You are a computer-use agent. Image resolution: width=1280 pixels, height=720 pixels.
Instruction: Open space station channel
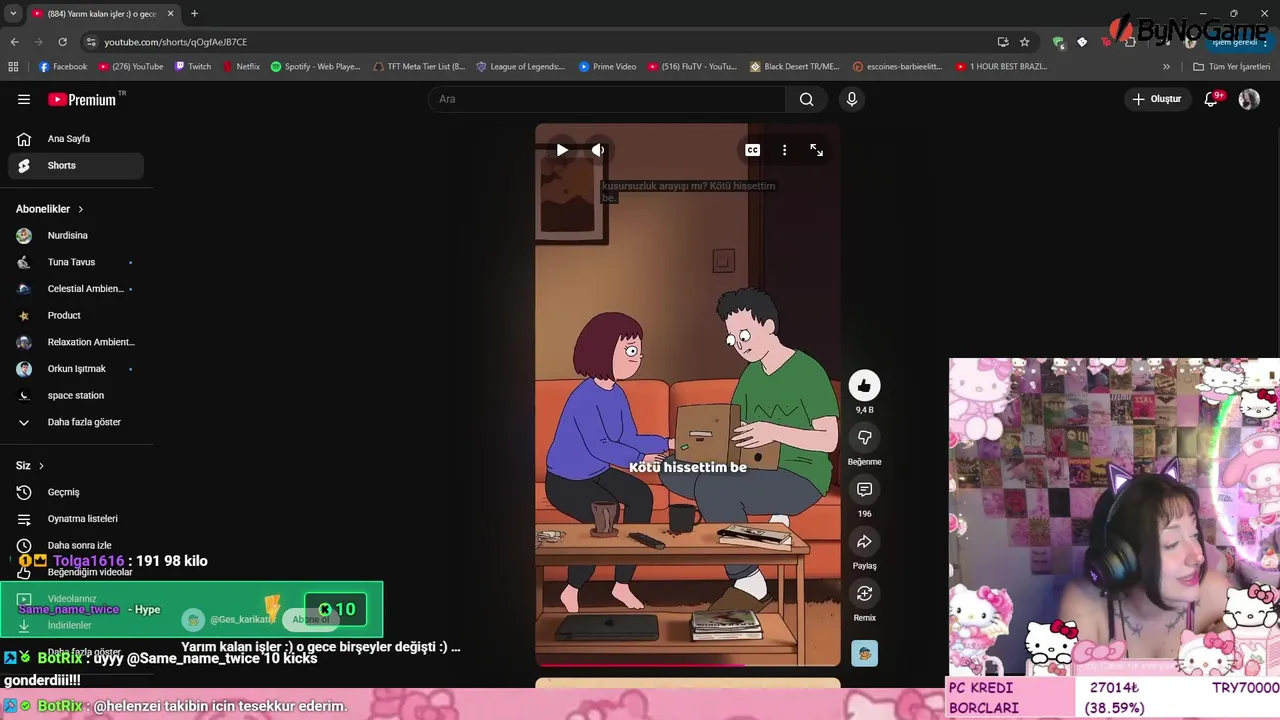click(76, 395)
